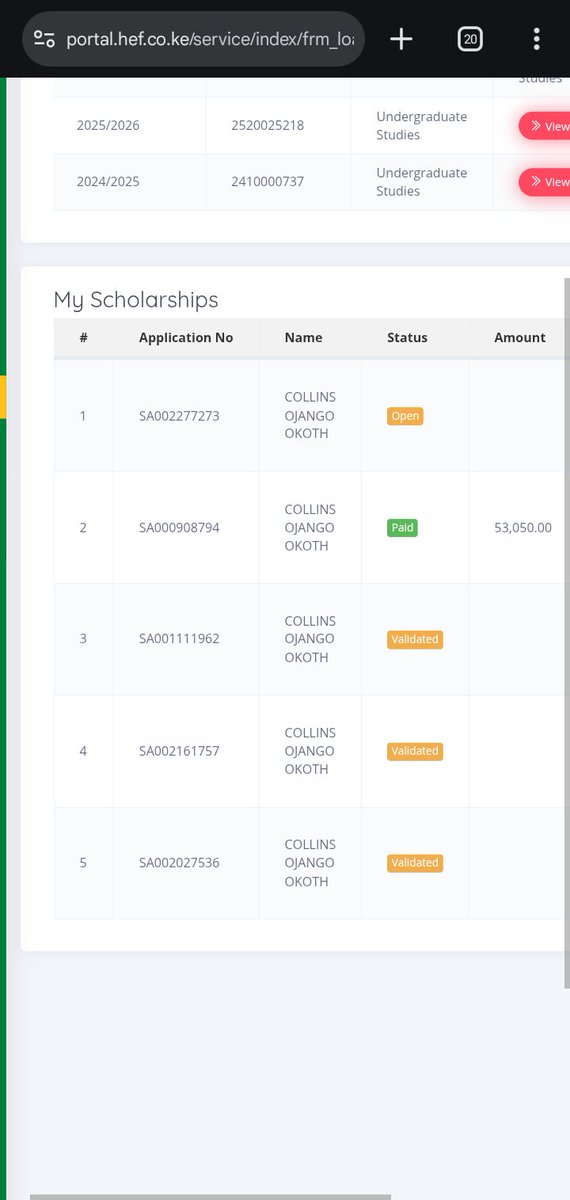Click name COLLINS OJANGO OKOTH in row 5

click(x=310, y=862)
